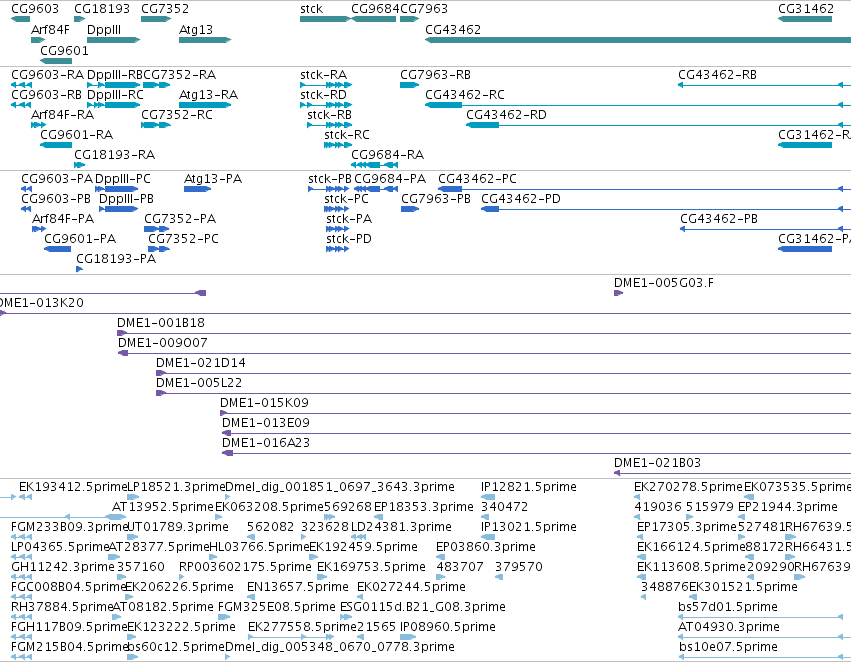Click EST RP003602175.5prime
The image size is (851, 662).
[182, 577]
